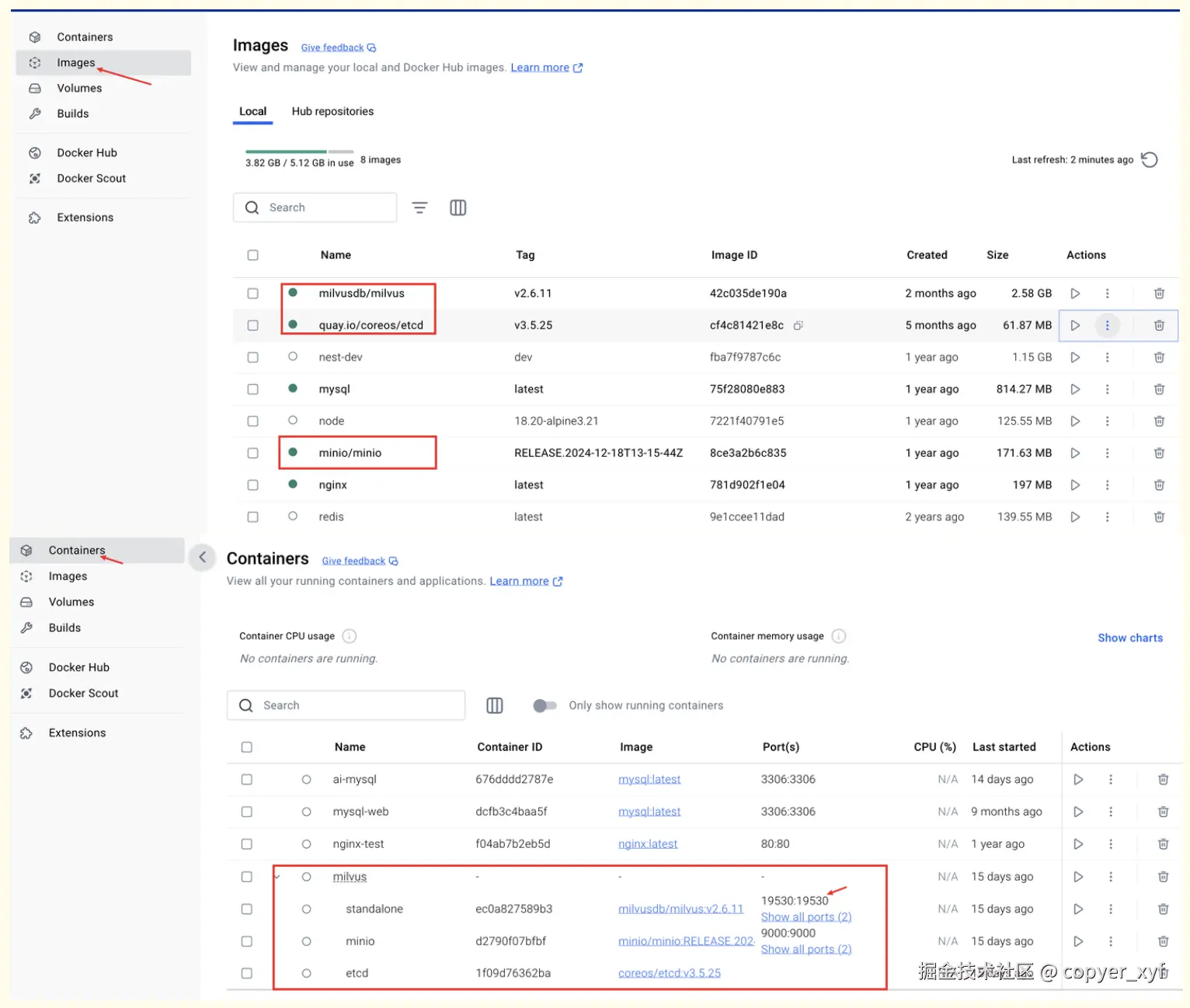1190x1008 pixels.
Task: Focus the images Search field
Action: (x=315, y=207)
